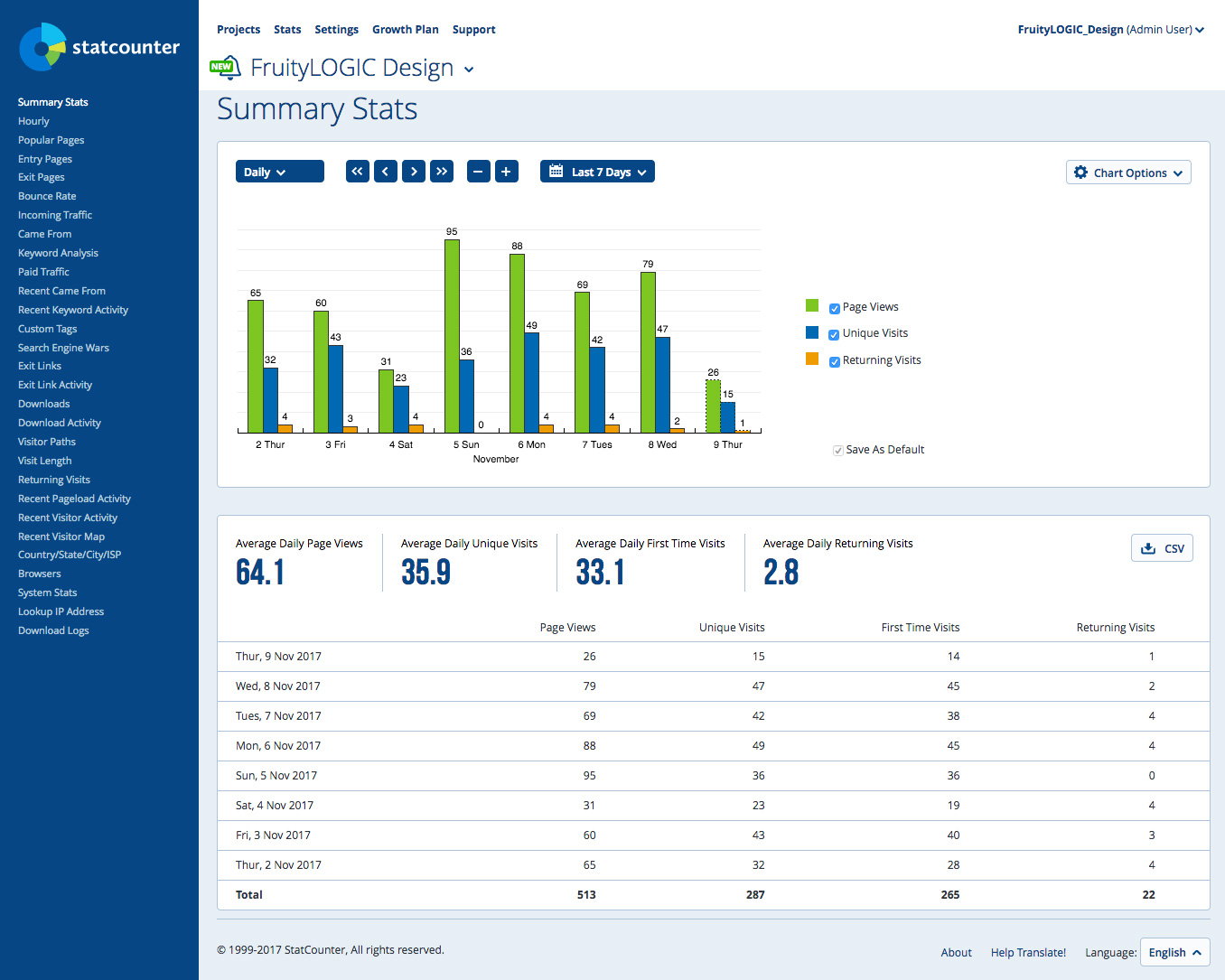Open Download Logs in sidebar

coord(53,630)
